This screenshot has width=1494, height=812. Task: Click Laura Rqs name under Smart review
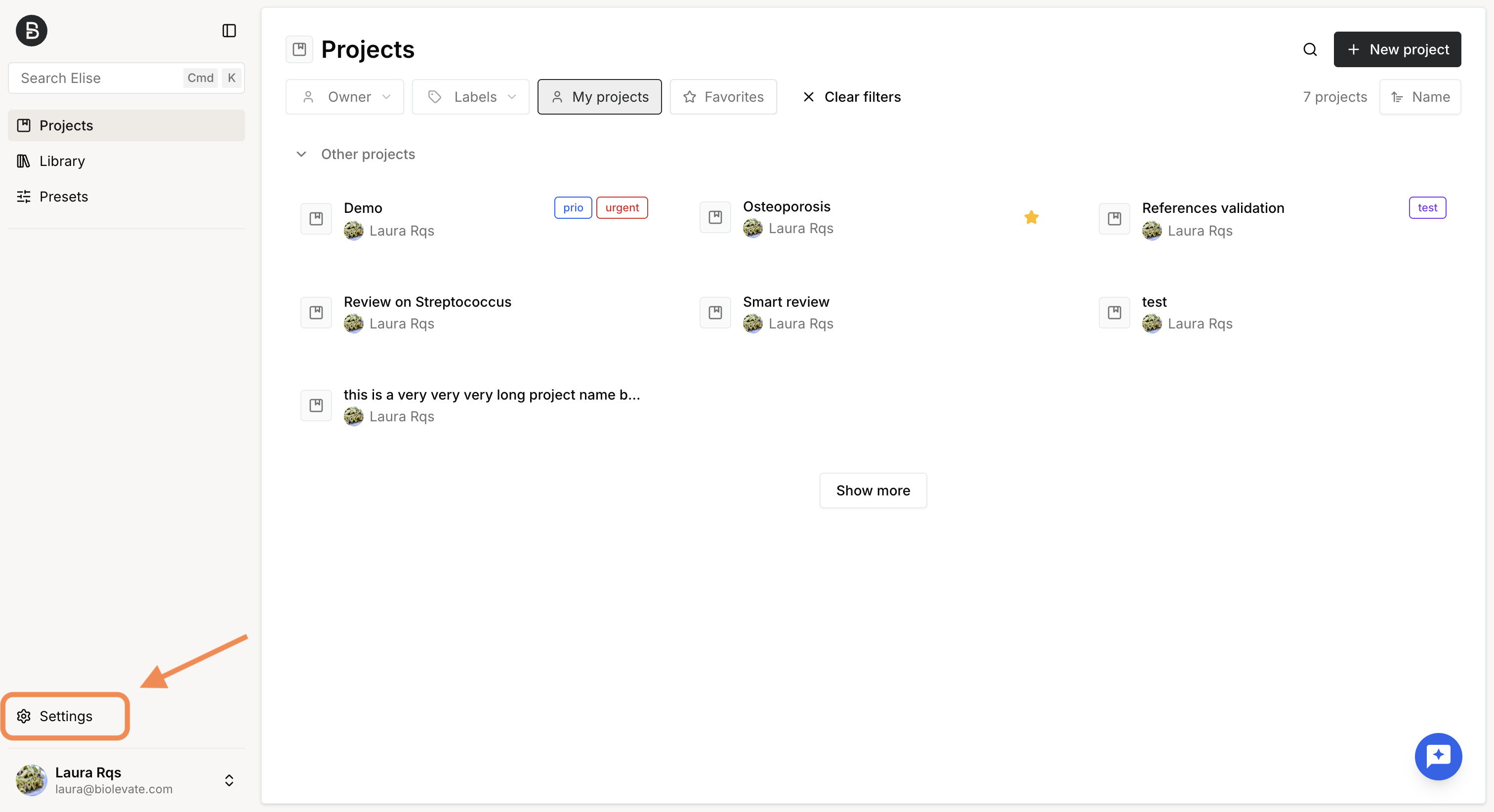pos(801,324)
